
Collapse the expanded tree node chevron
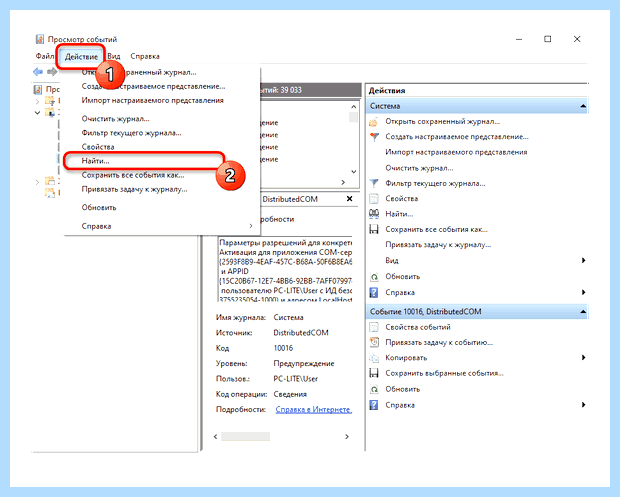pos(37,113)
